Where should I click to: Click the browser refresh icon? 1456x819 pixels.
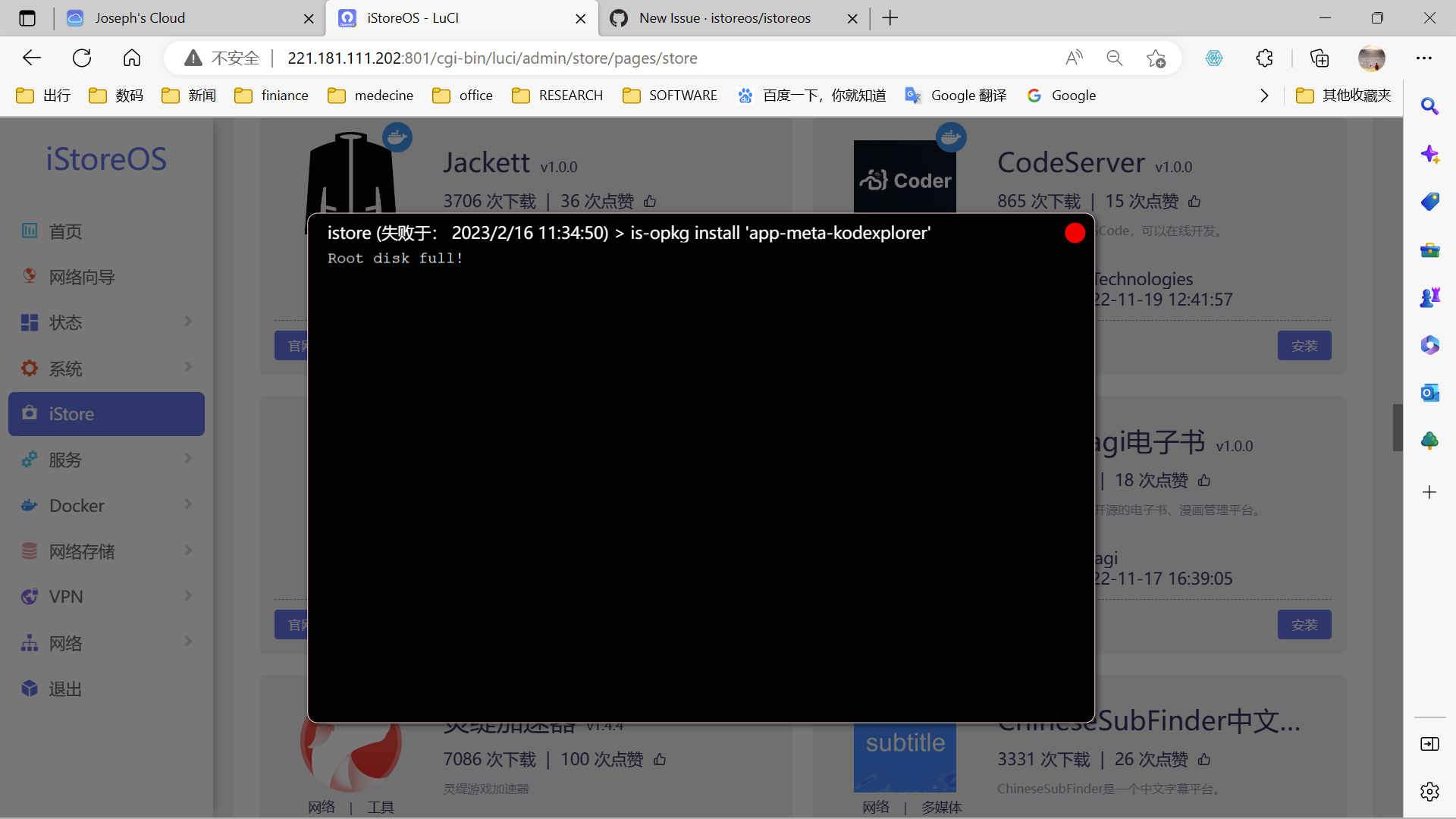point(82,58)
